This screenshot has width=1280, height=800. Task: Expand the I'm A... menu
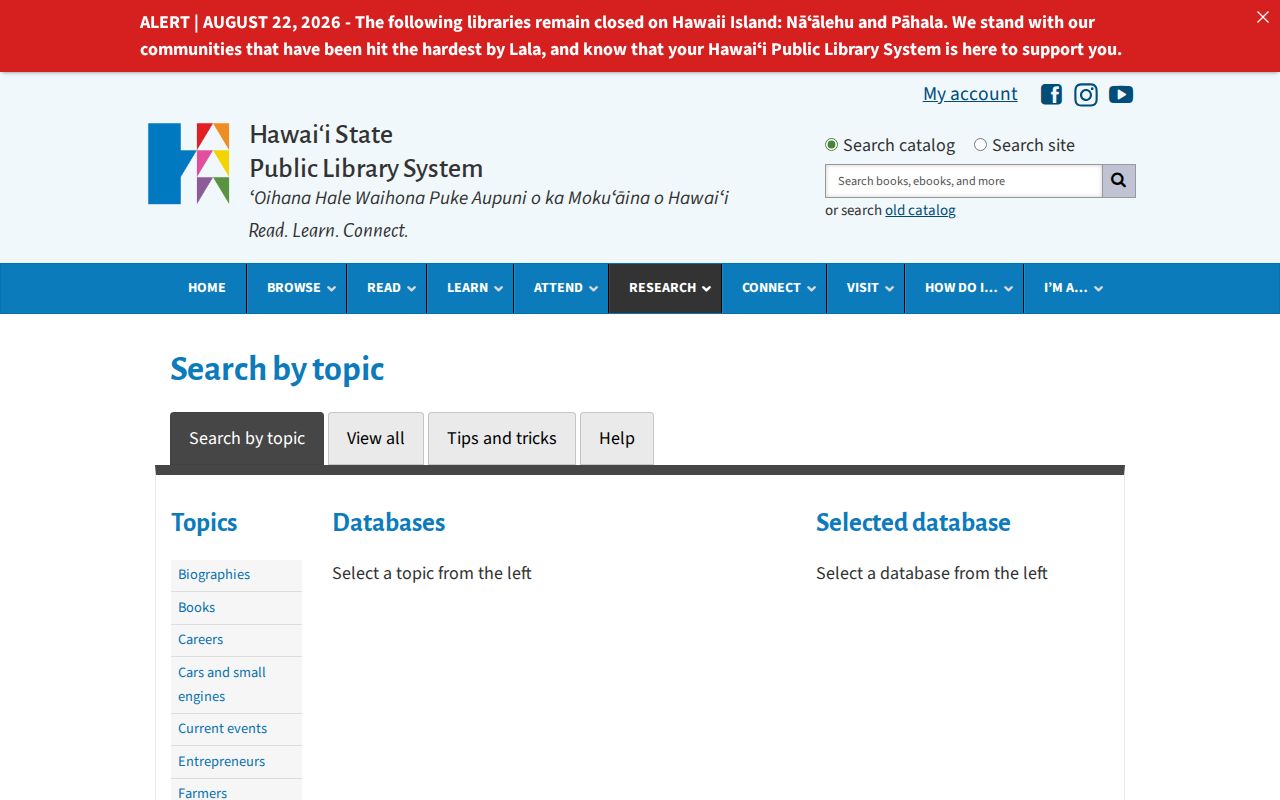coord(1068,288)
